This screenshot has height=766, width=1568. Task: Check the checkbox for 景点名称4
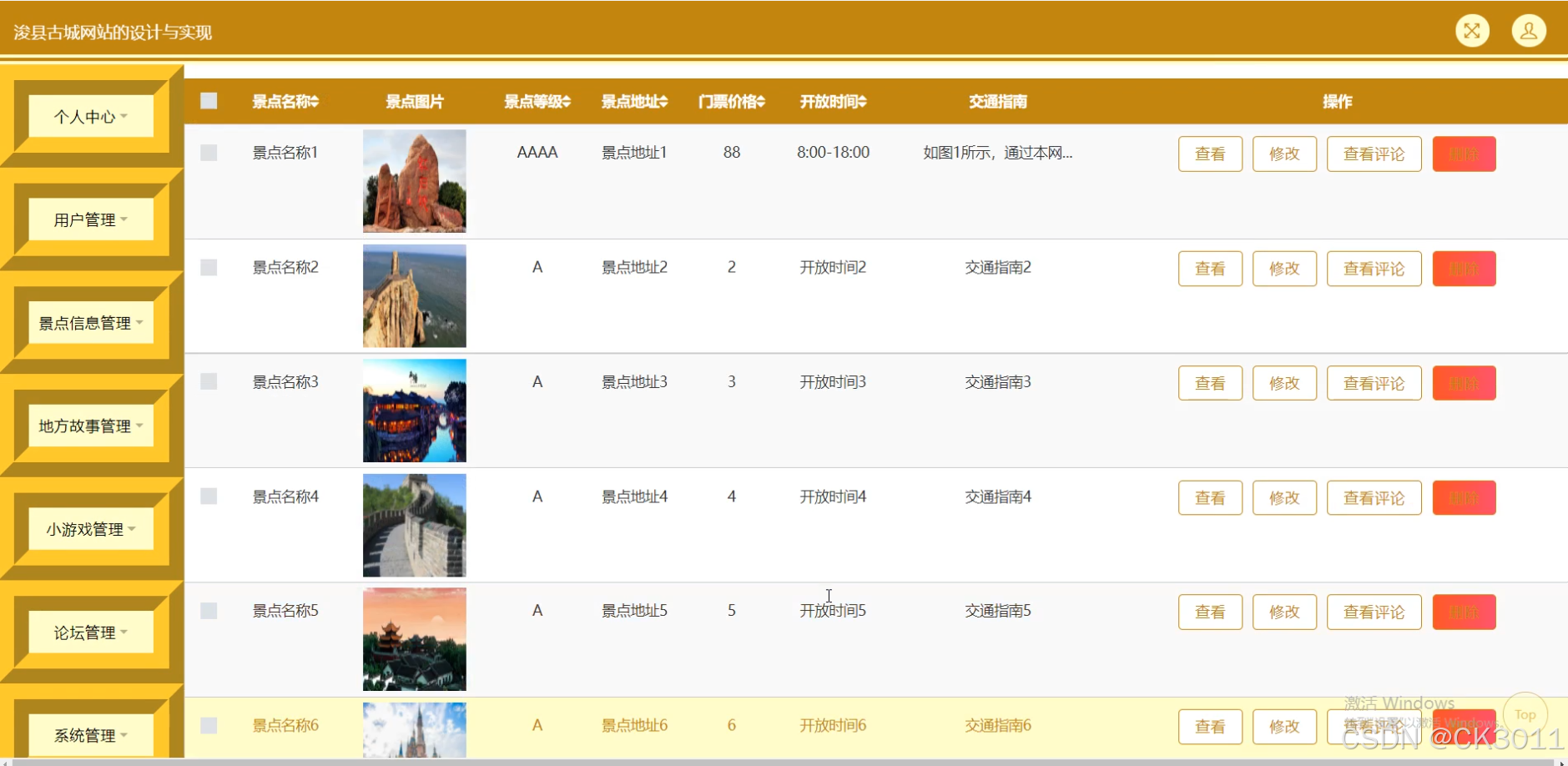(x=209, y=496)
